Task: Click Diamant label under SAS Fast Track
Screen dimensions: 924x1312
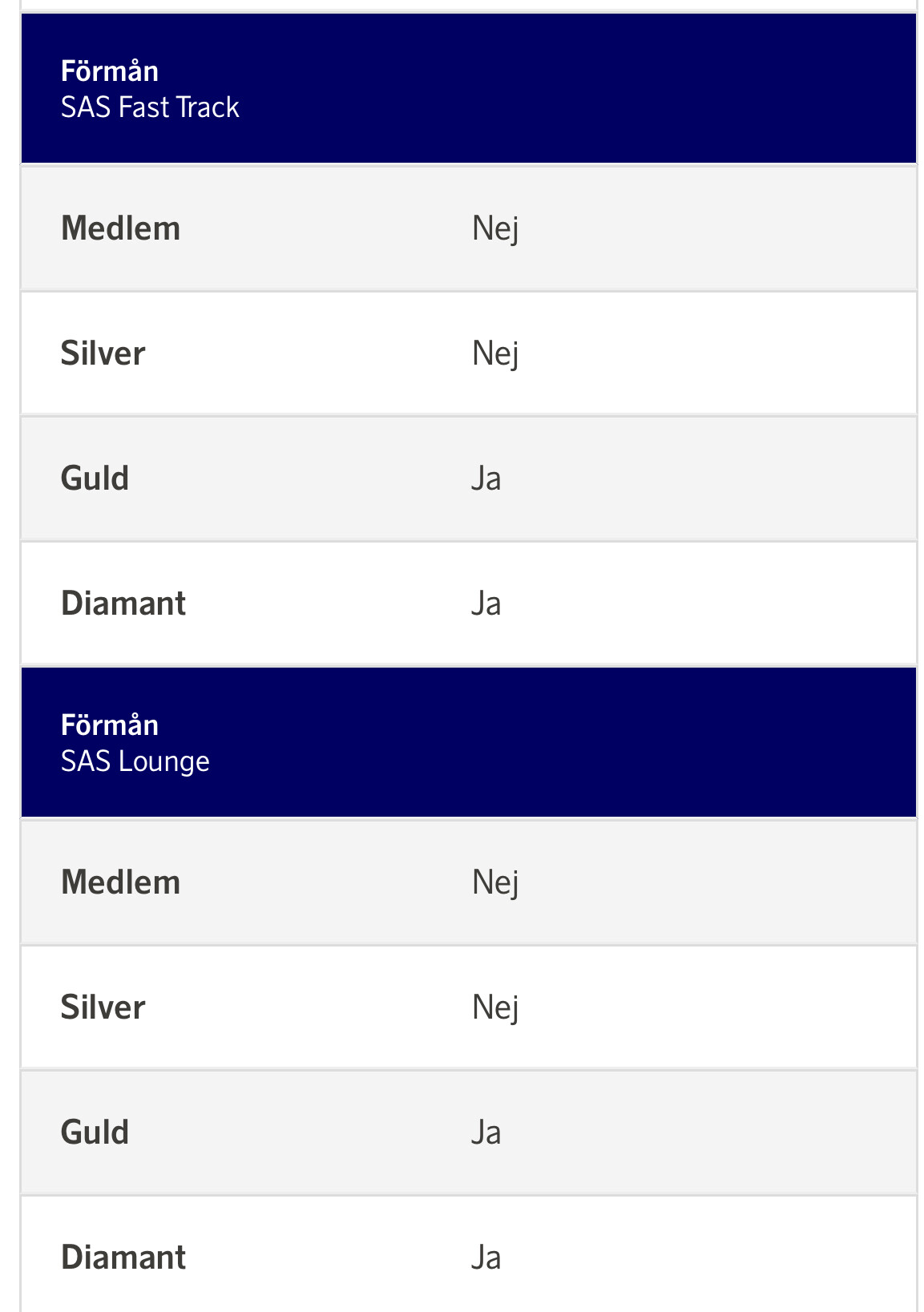Action: tap(123, 604)
